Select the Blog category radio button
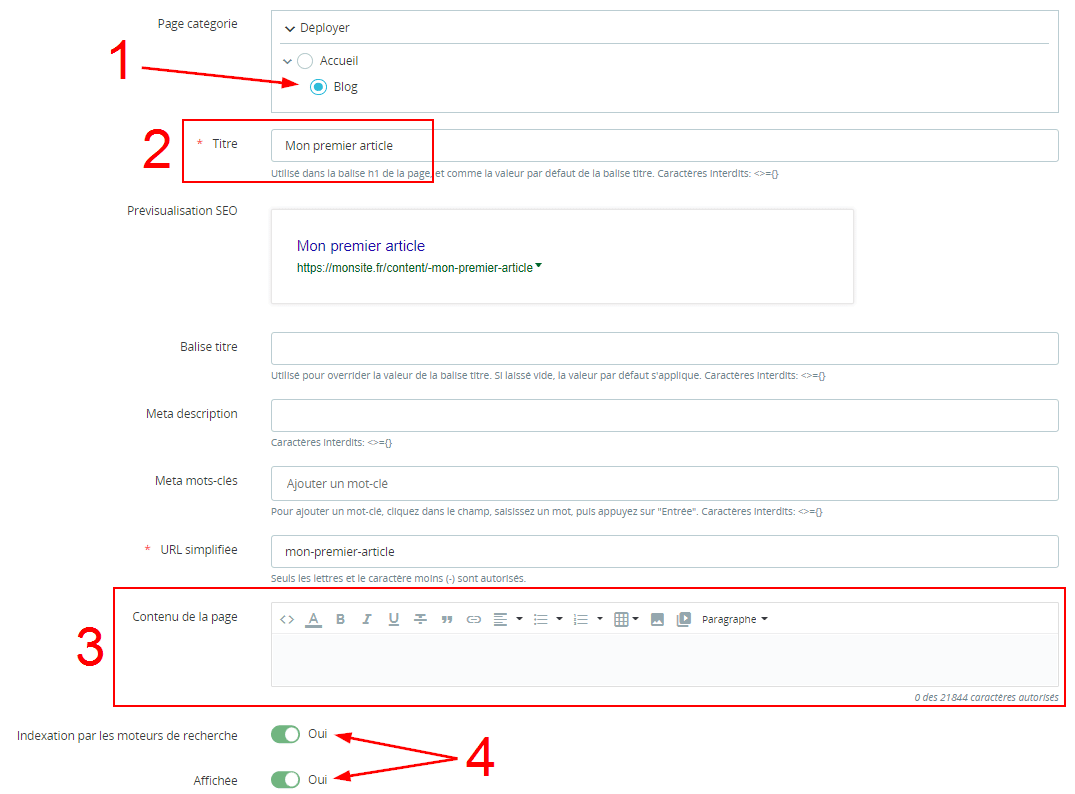 (318, 87)
